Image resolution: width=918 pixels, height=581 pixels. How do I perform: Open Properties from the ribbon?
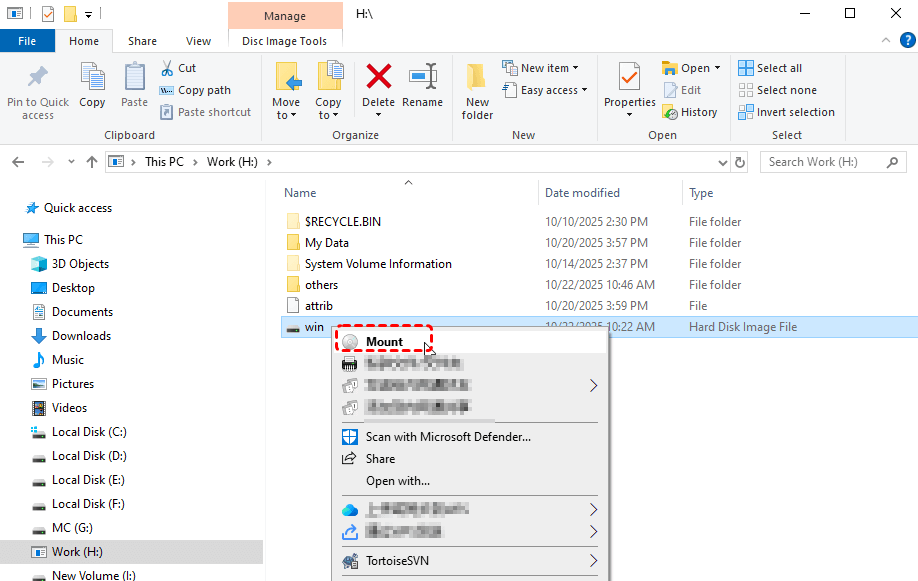click(629, 78)
